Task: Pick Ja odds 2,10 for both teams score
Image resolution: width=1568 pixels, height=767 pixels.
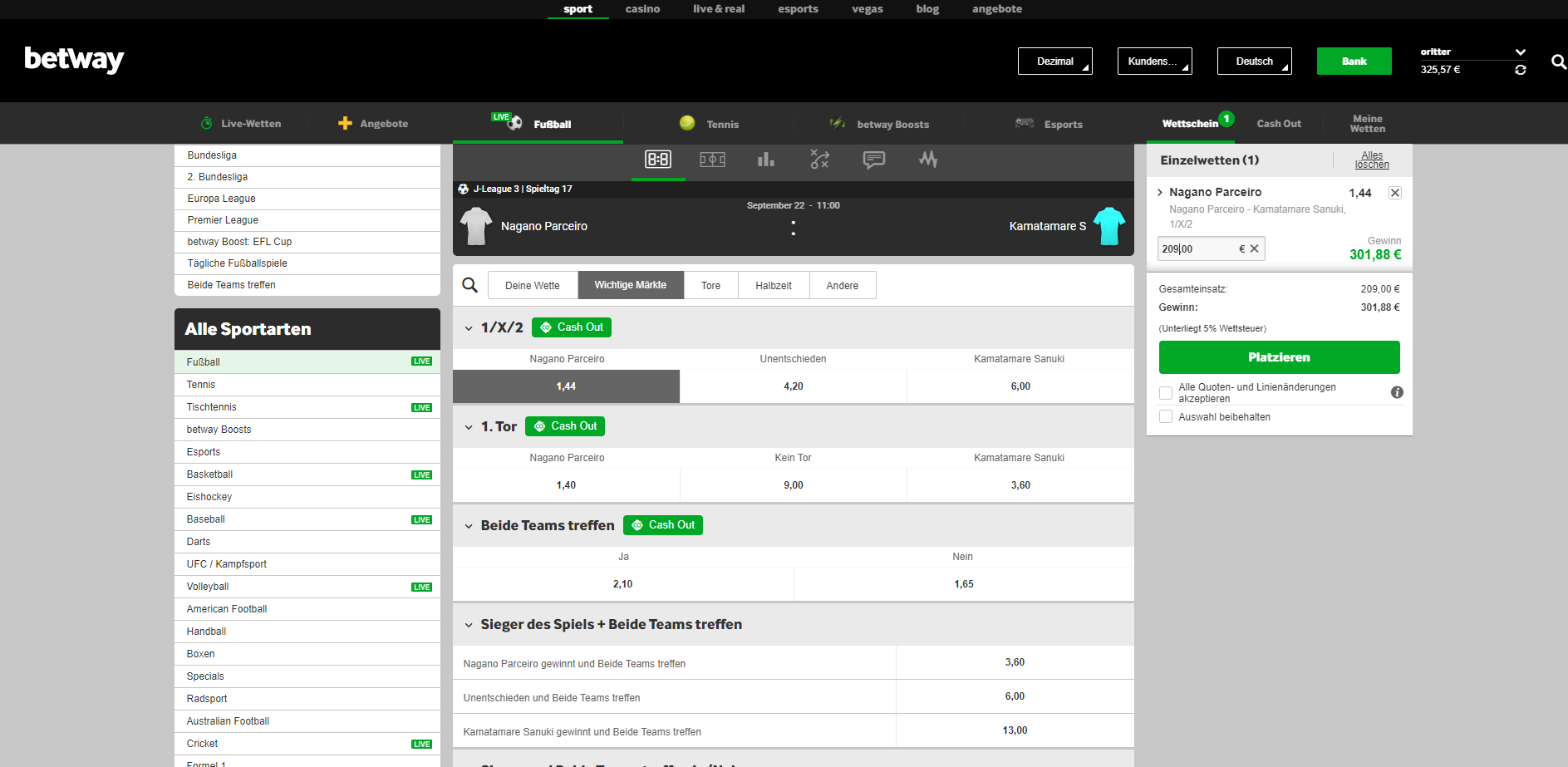Action: [x=623, y=584]
